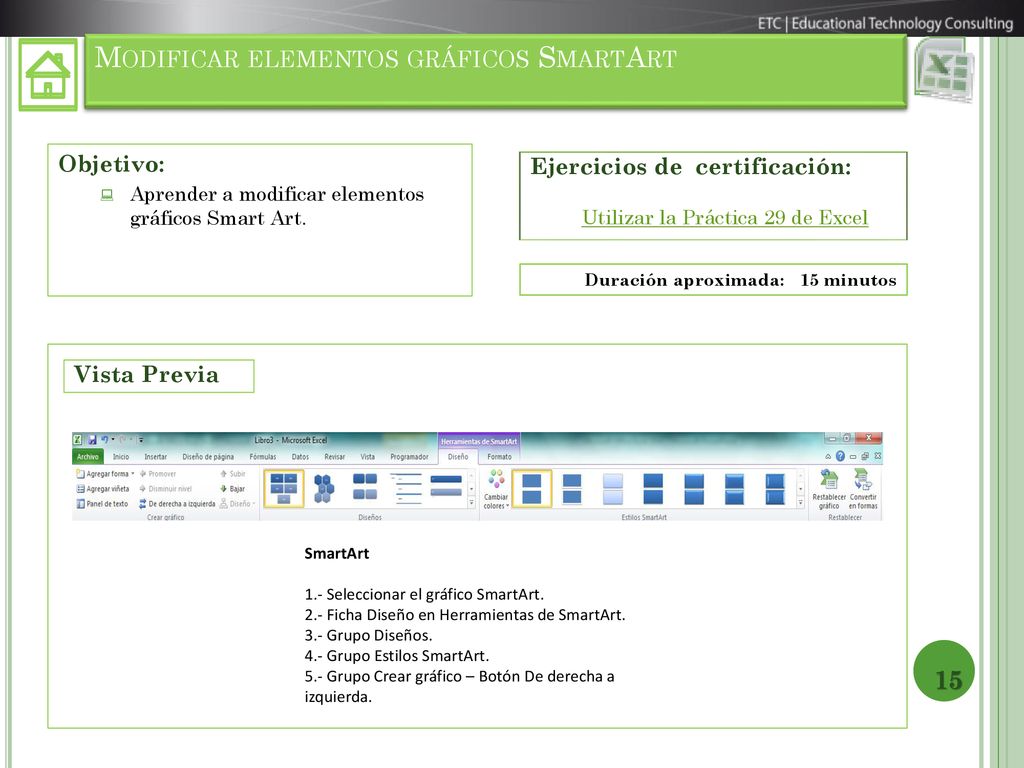Expand the Diseños gallery More arrow
The image size is (1024, 768).
click(472, 504)
